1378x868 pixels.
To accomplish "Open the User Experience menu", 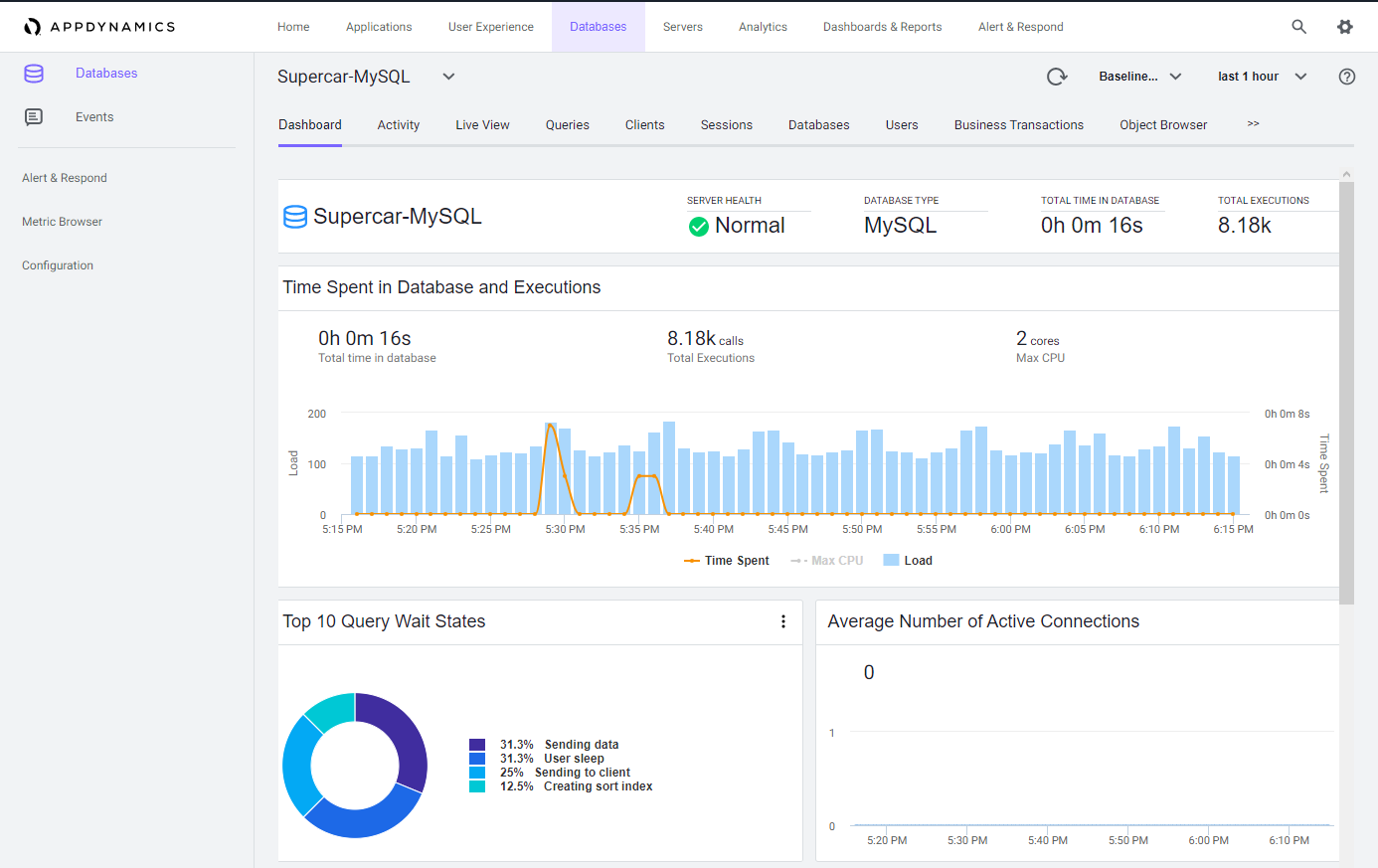I will point(490,27).
